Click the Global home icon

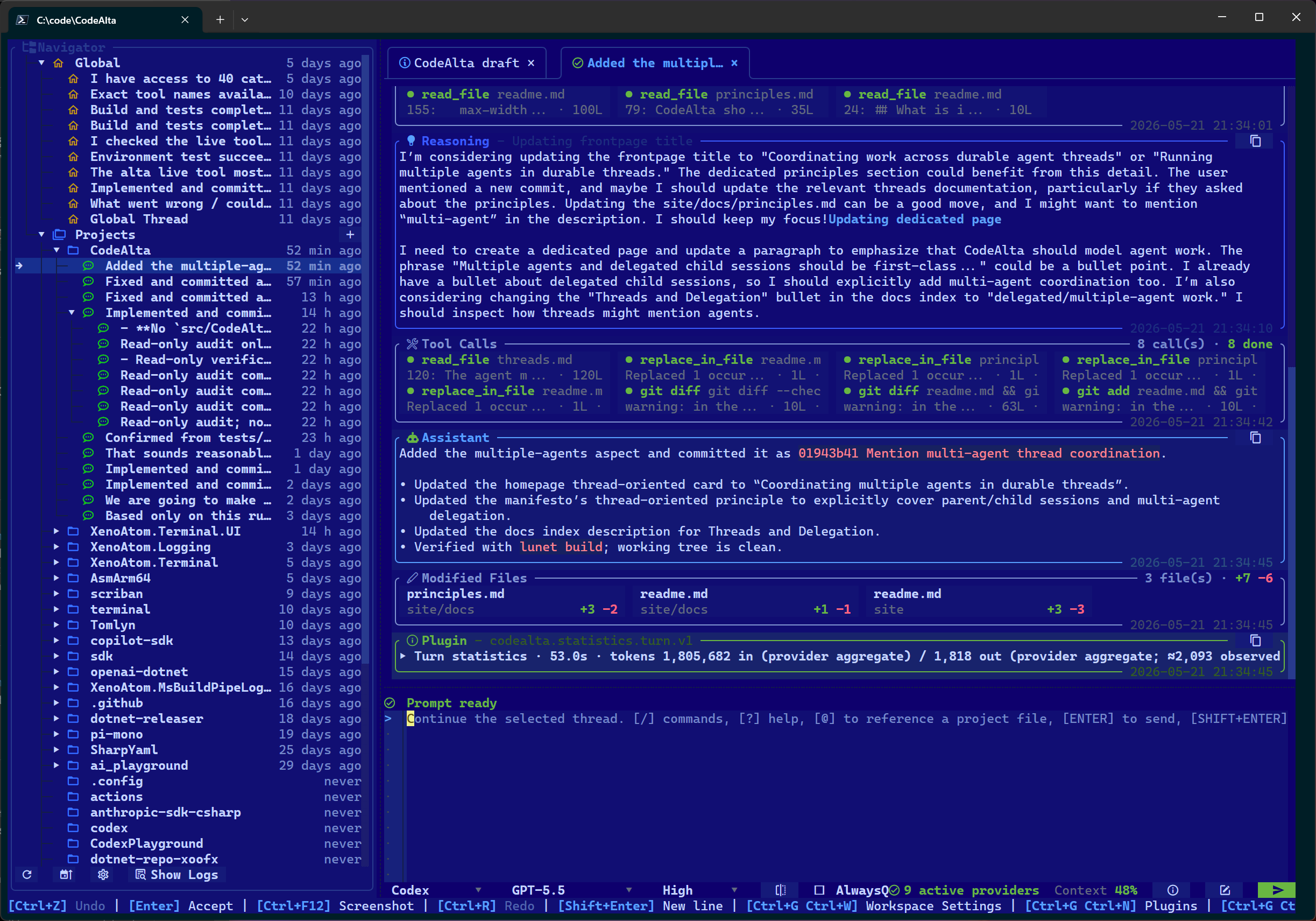59,62
